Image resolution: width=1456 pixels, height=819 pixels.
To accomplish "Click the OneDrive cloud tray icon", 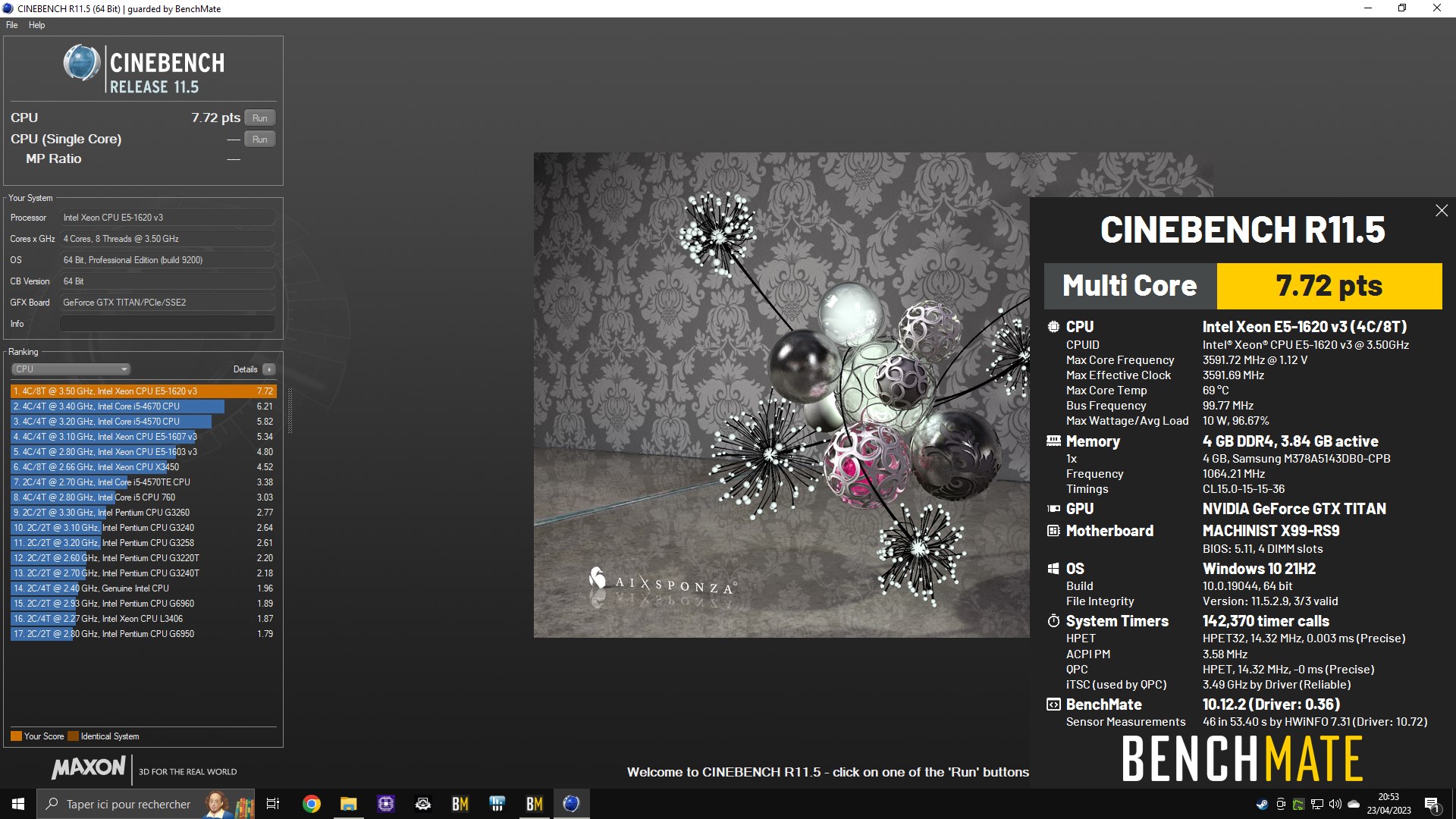I will 1354,804.
